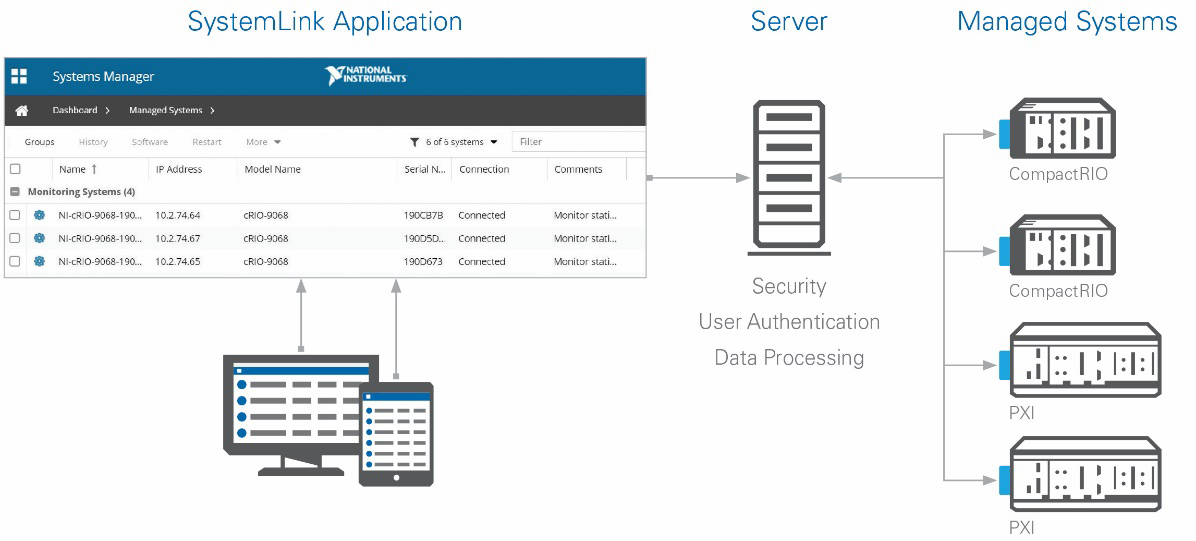
Task: Focus the Filter text input
Action: point(578,142)
